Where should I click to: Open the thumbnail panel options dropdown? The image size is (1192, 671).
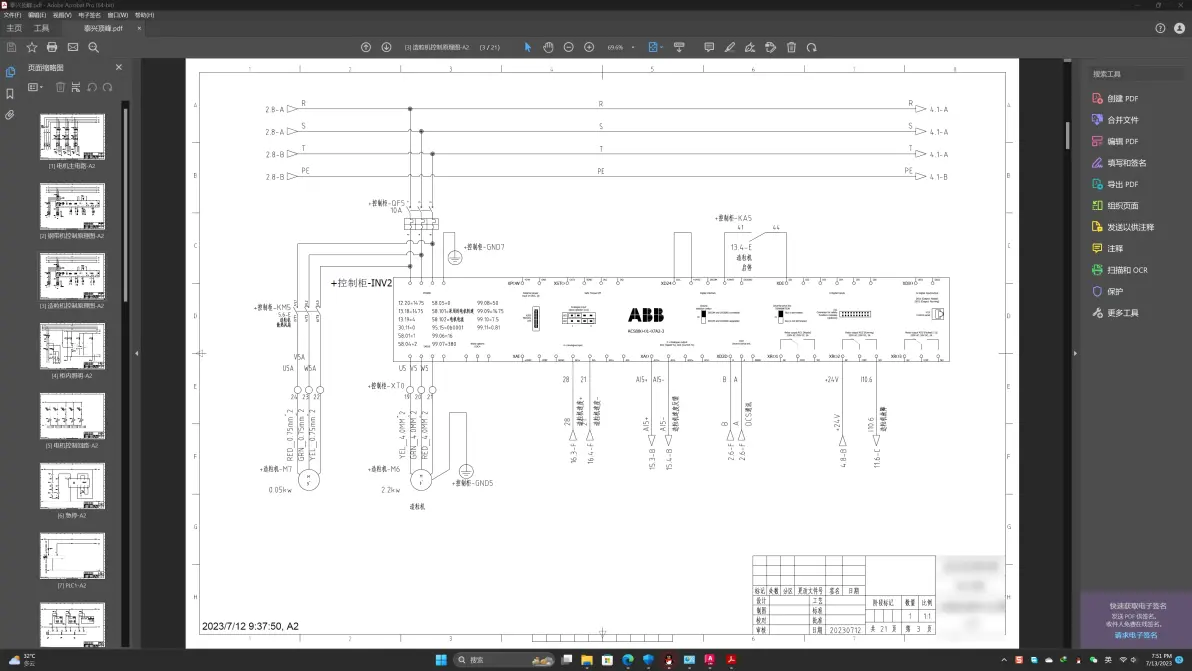[x=35, y=87]
